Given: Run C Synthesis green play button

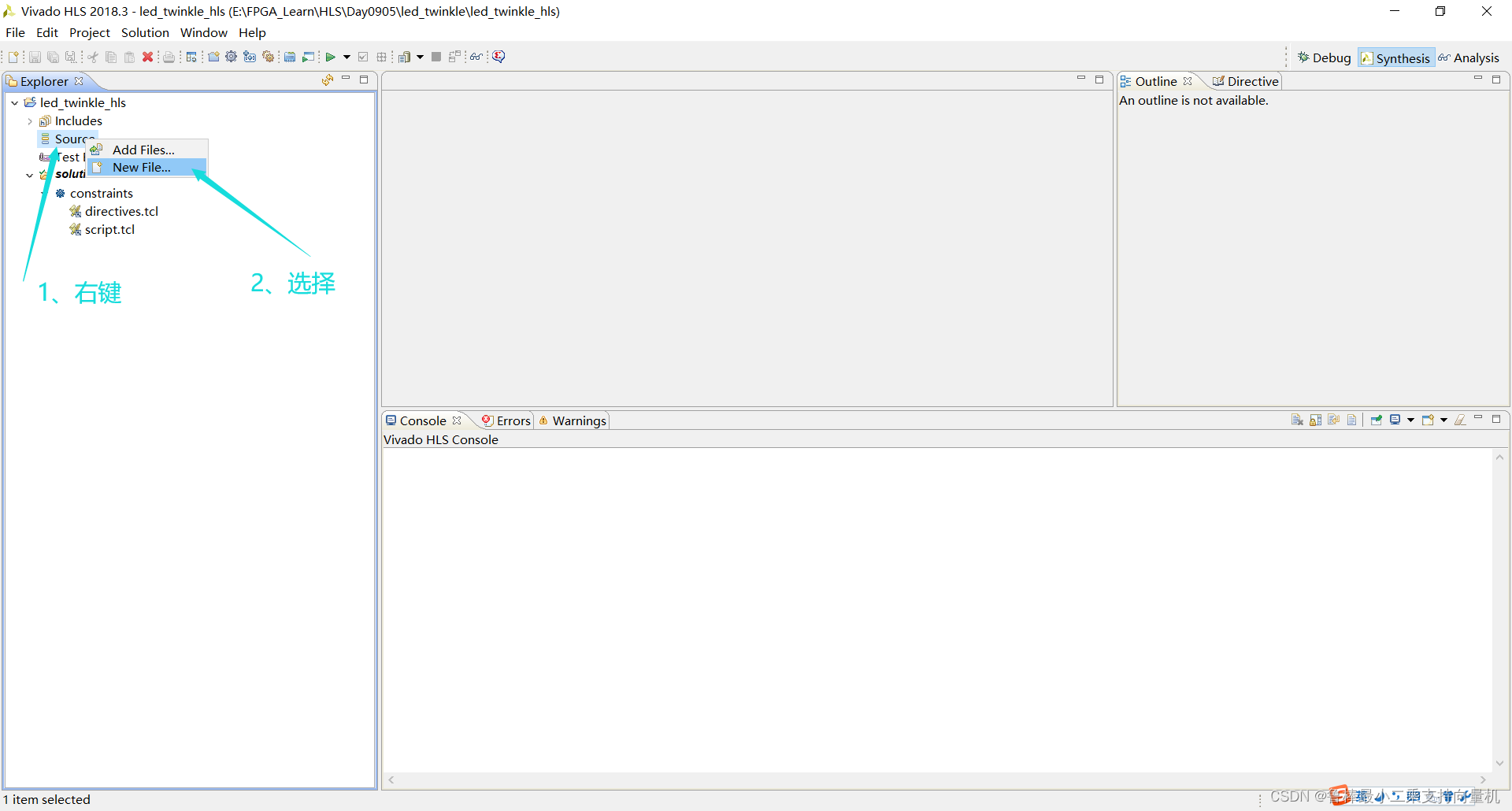Looking at the screenshot, I should coord(331,57).
